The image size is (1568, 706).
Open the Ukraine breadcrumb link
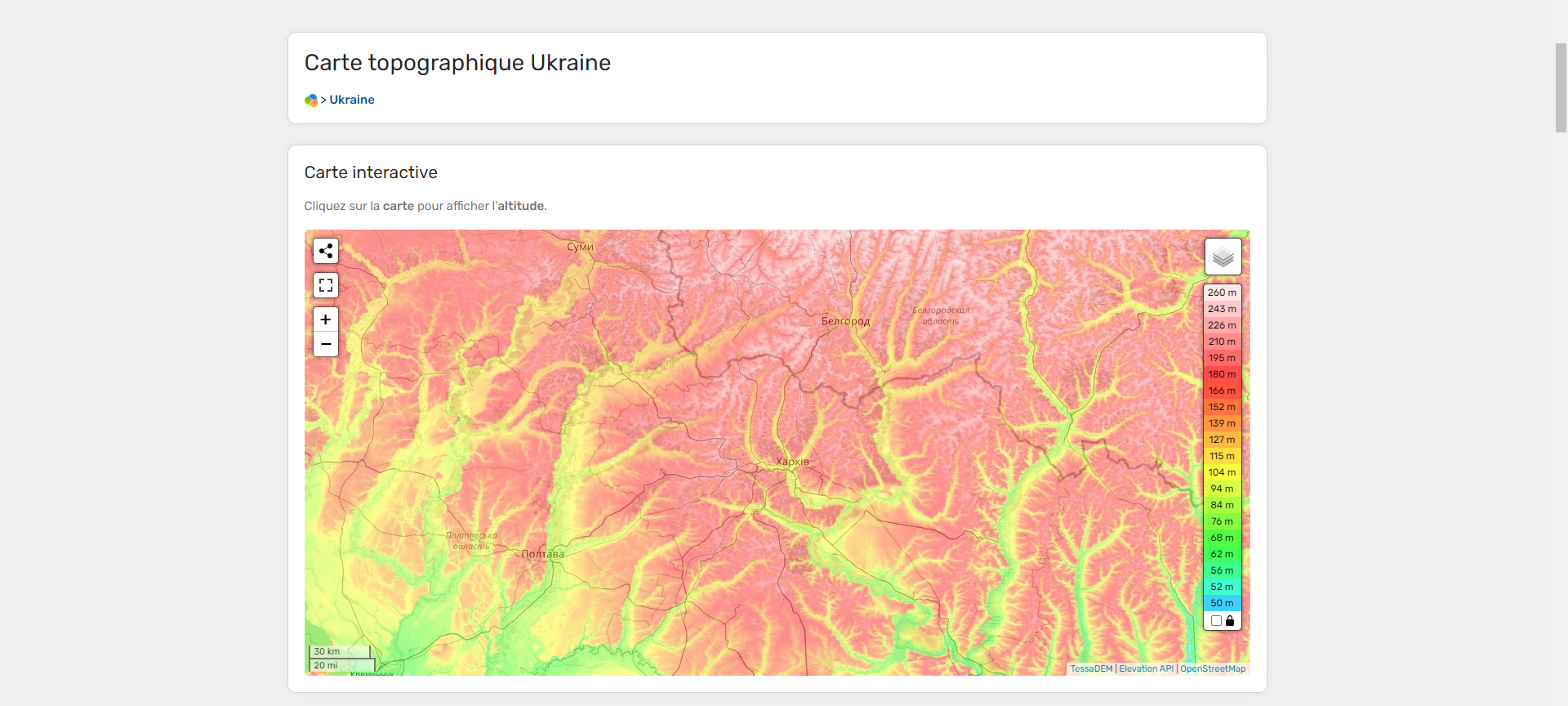pyautogui.click(x=352, y=100)
